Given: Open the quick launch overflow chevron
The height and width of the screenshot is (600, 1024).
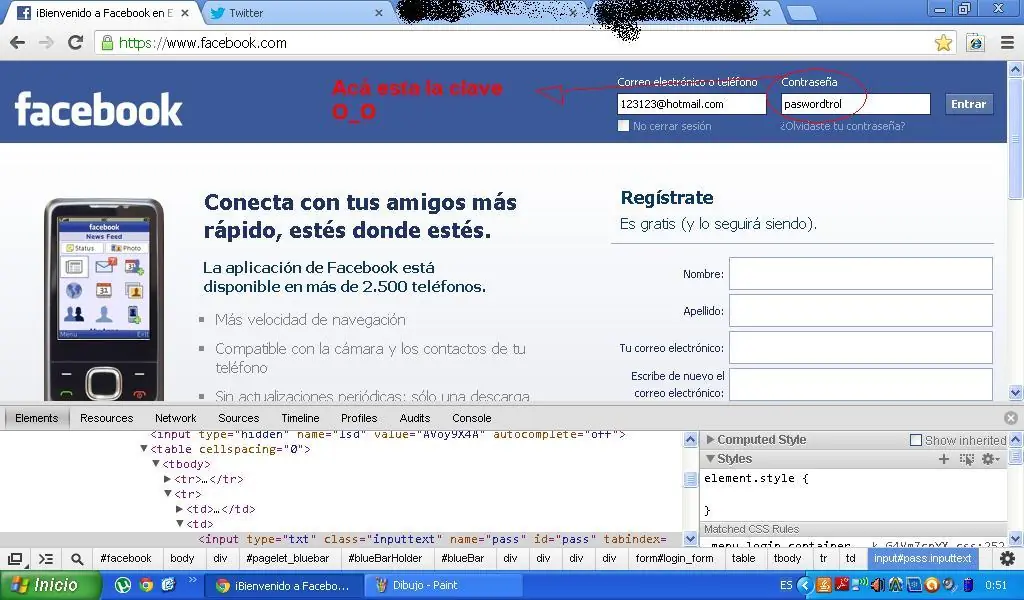Looking at the screenshot, I should (x=192, y=580).
